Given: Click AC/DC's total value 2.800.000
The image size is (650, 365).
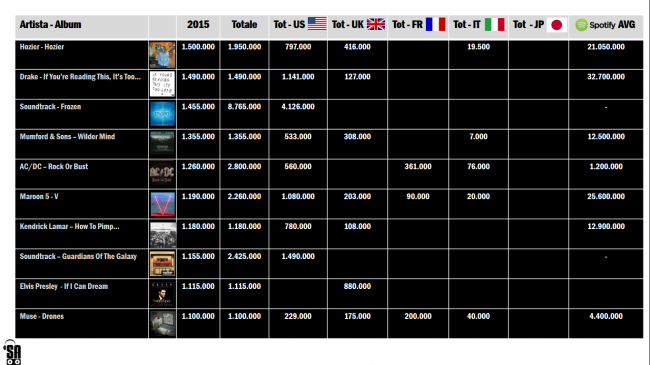Looking at the screenshot, I should click(244, 166).
